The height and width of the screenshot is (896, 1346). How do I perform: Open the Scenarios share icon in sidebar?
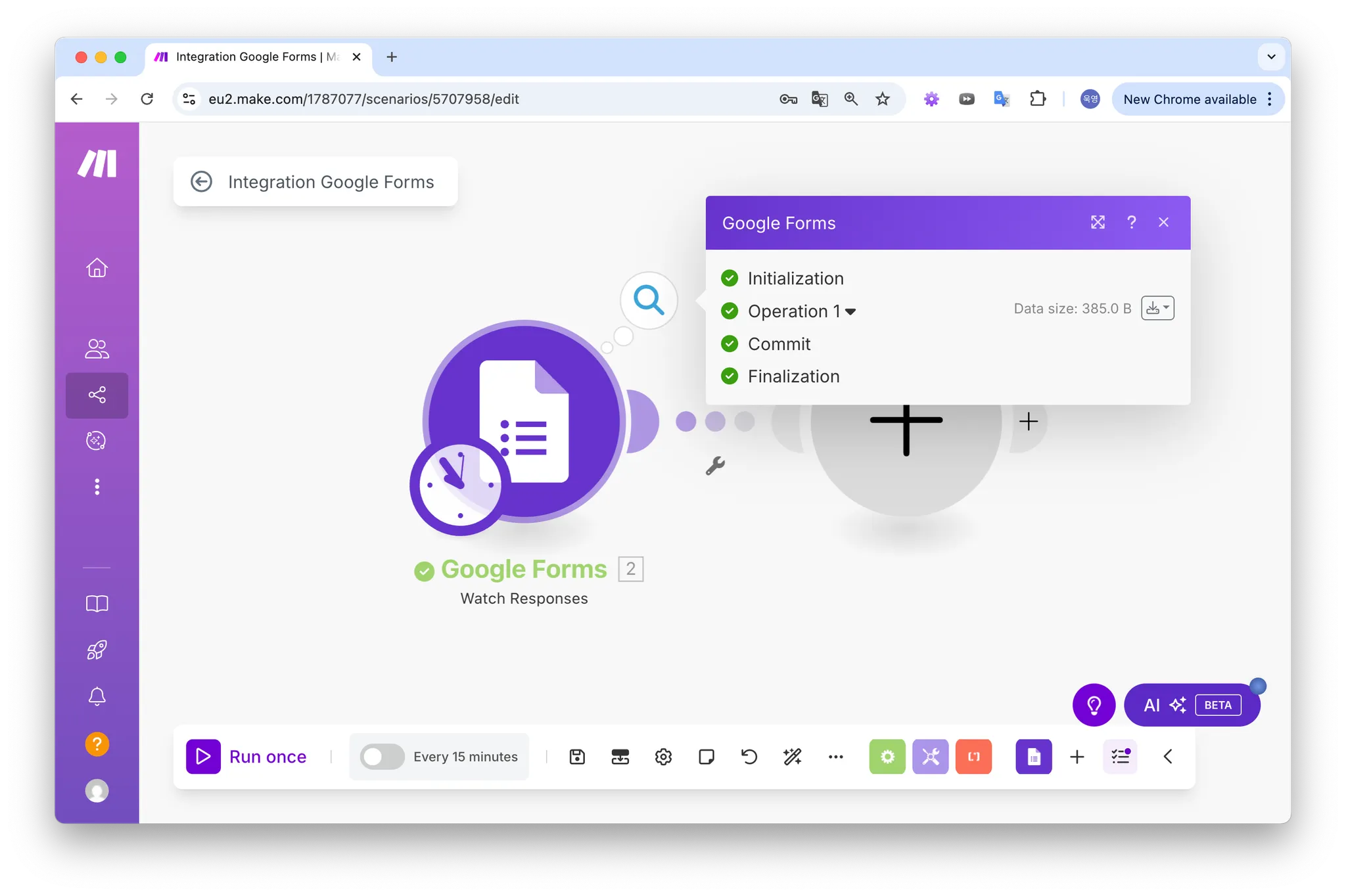[x=97, y=395]
